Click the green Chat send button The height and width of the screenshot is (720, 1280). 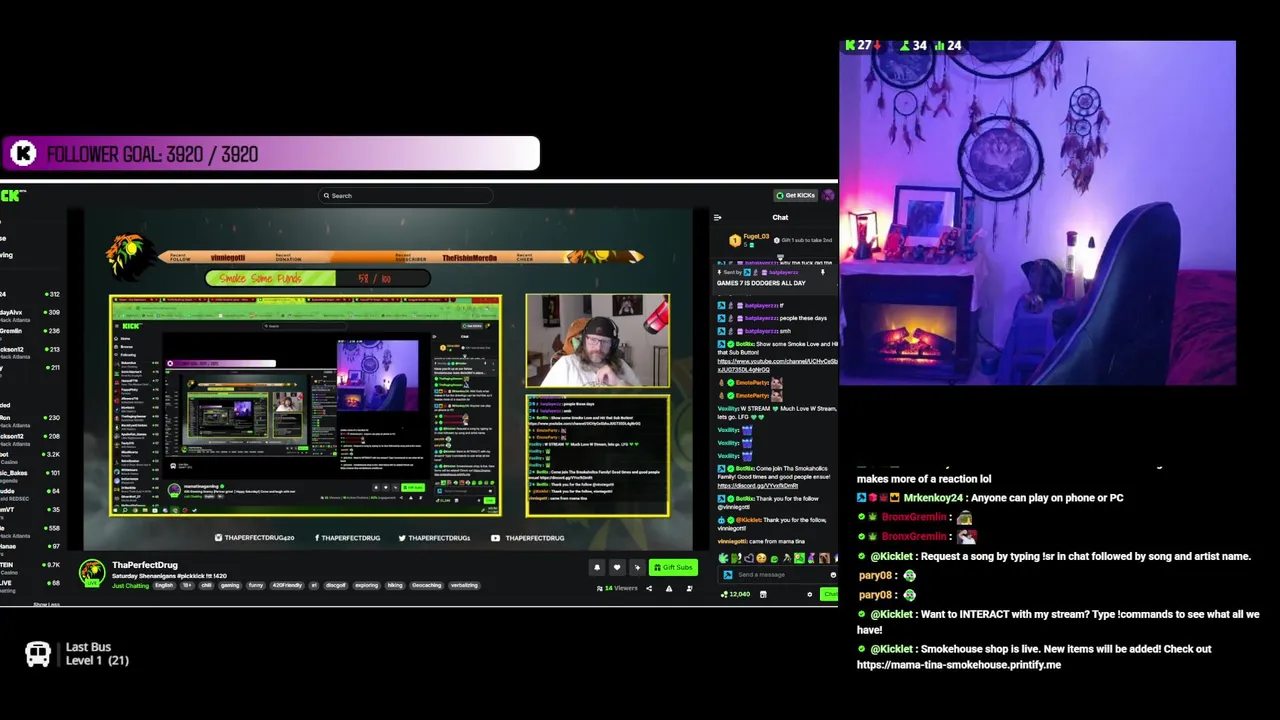tap(829, 594)
